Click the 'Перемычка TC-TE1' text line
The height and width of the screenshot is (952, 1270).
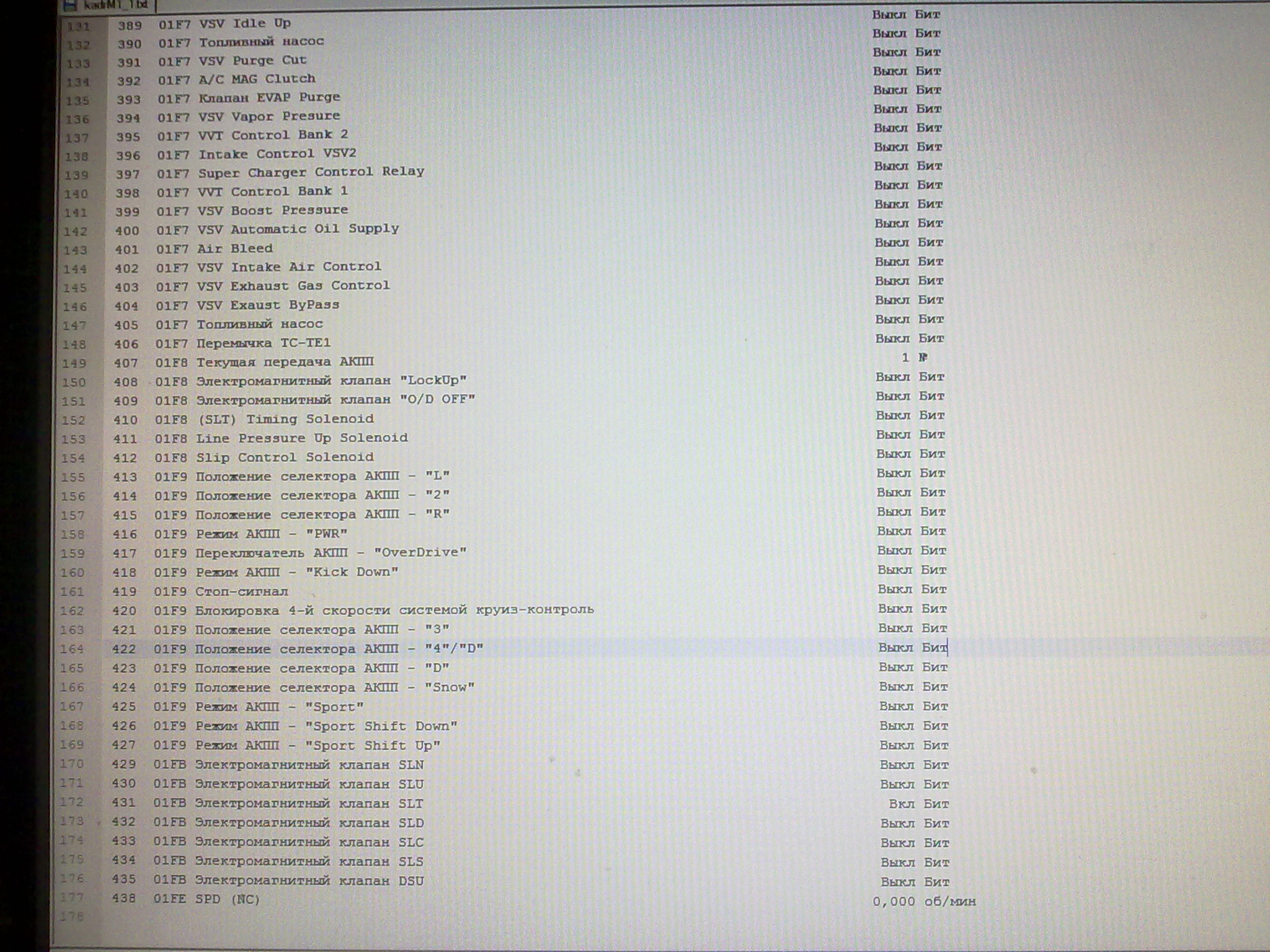tap(264, 343)
